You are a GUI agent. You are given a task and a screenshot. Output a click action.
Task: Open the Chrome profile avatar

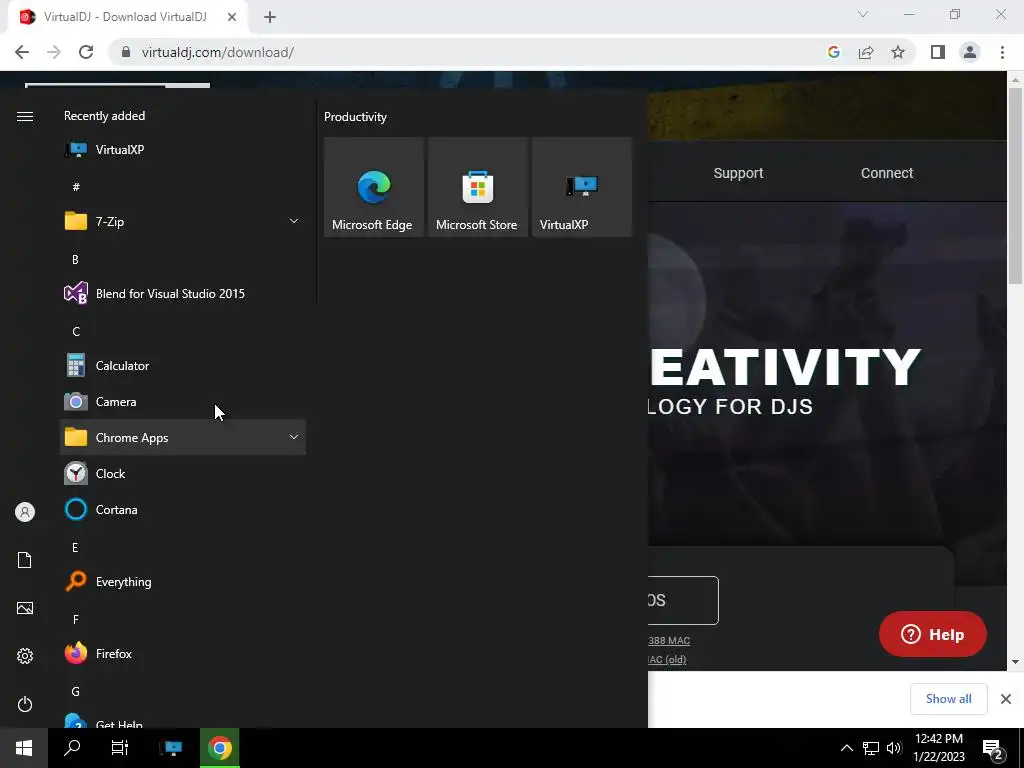[x=970, y=52]
